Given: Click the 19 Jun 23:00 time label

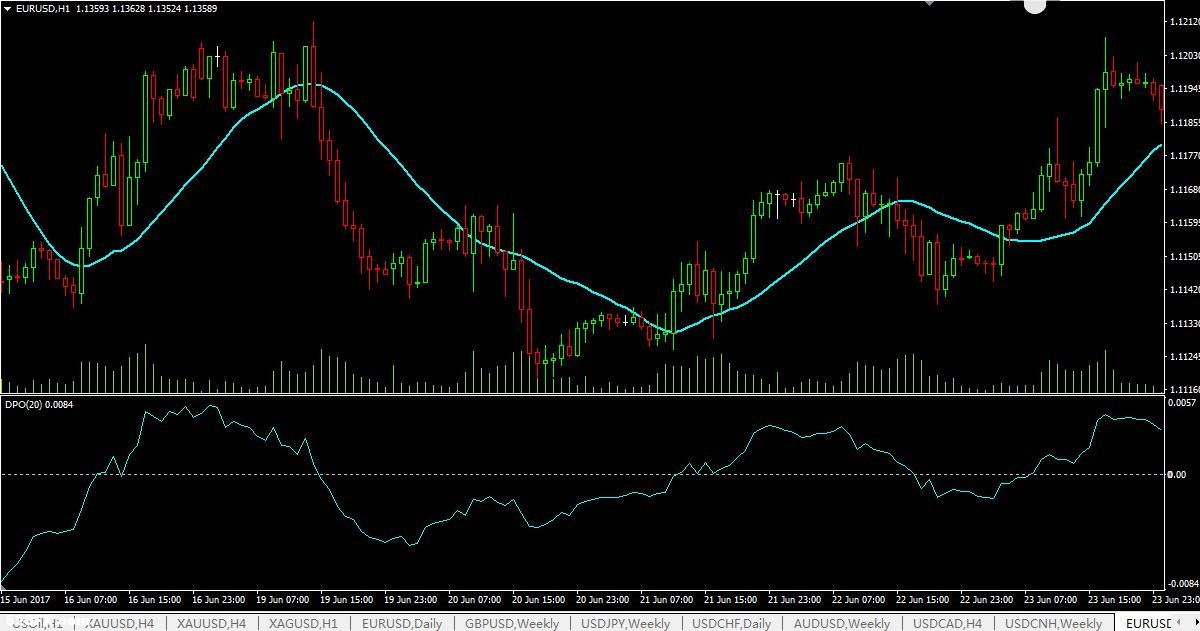Looking at the screenshot, I should 412,600.
